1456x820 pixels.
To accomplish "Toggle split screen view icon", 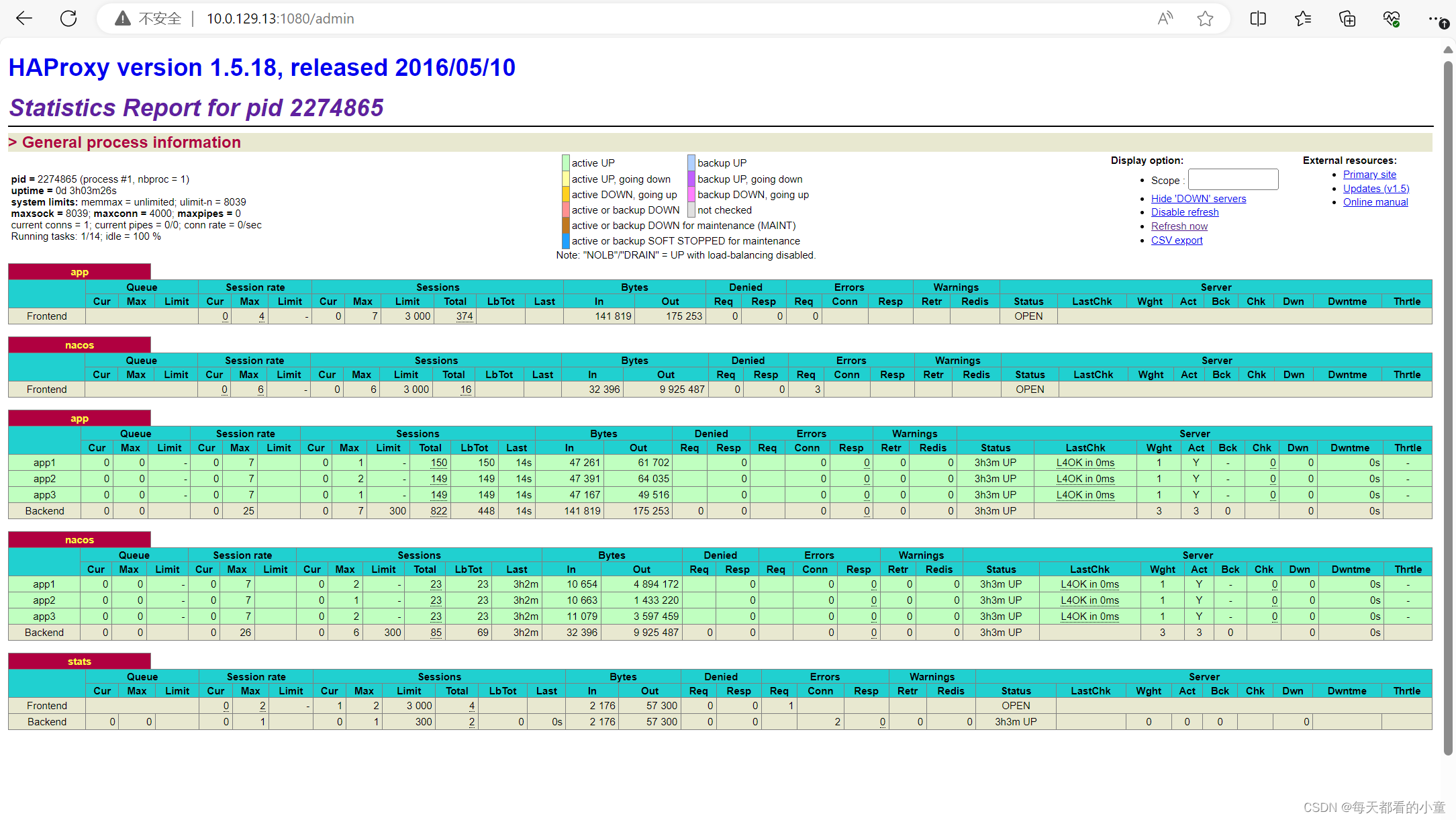I will point(1258,18).
